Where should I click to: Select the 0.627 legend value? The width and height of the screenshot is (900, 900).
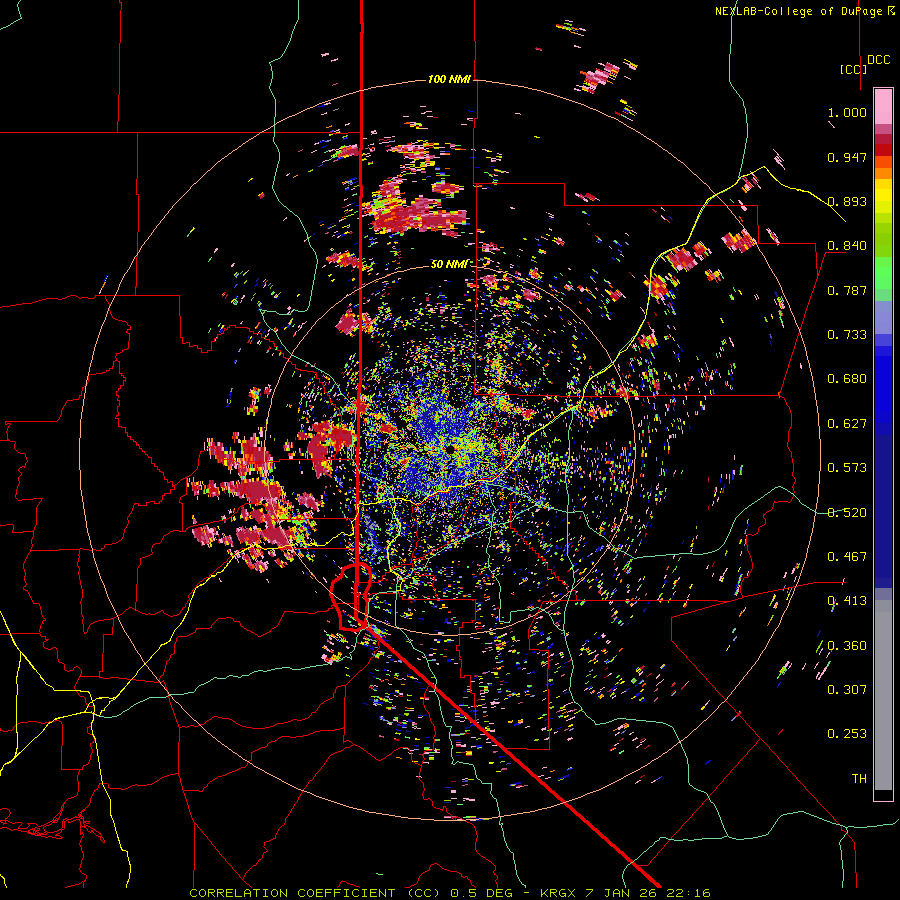(x=847, y=423)
